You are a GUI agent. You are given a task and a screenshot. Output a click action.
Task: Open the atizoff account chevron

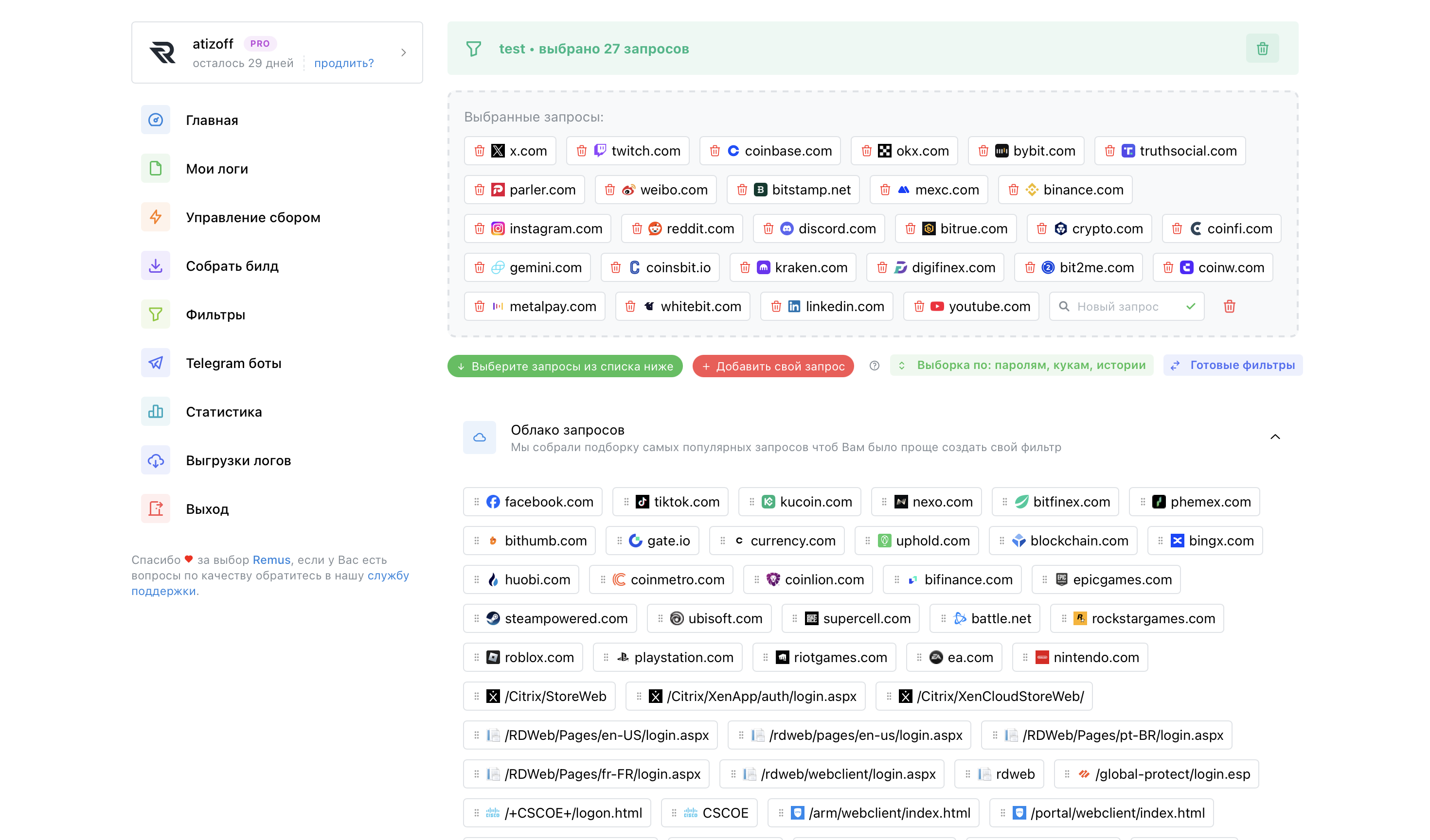pos(404,53)
